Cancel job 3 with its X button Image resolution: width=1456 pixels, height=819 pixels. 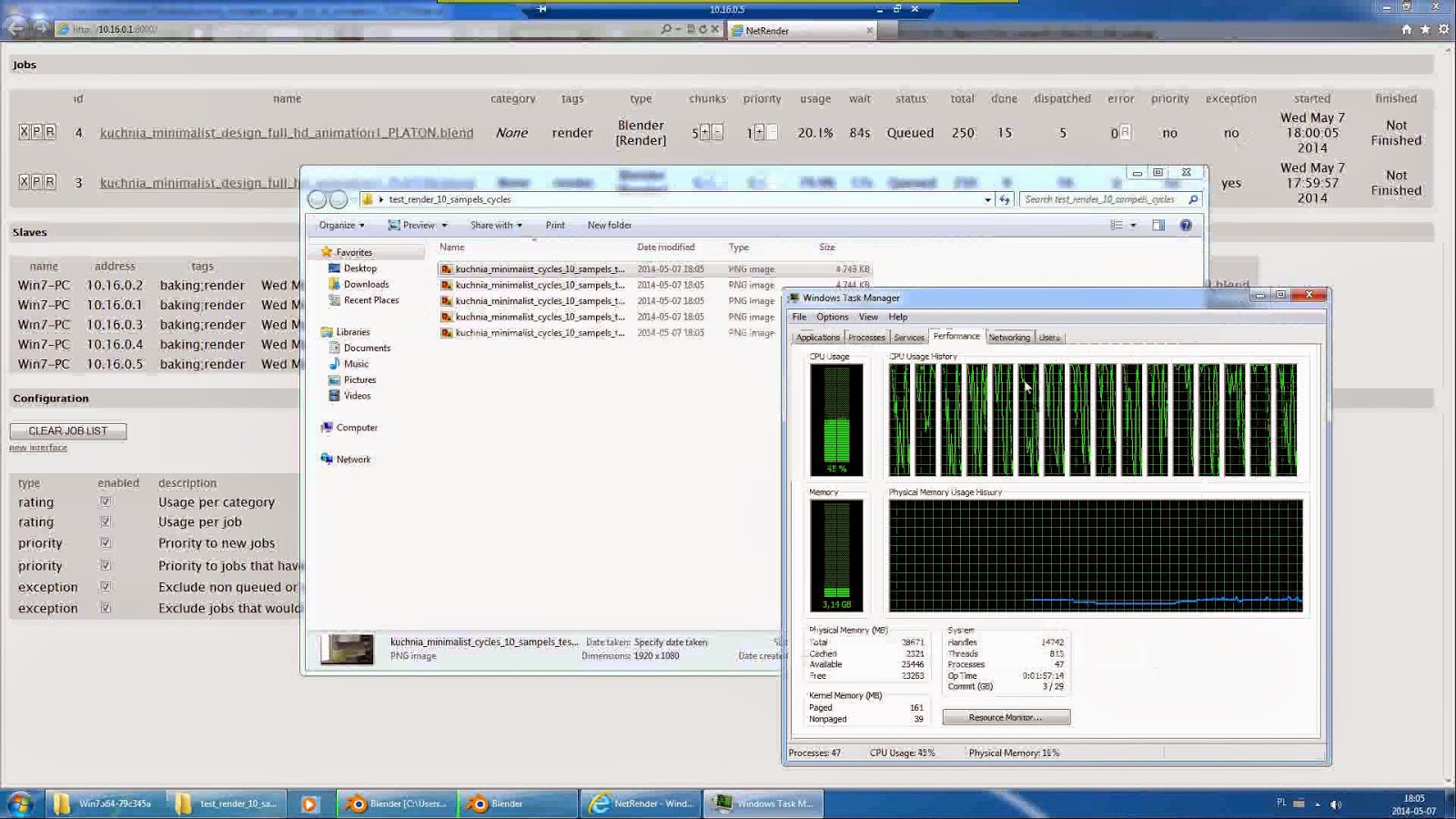tap(25, 182)
